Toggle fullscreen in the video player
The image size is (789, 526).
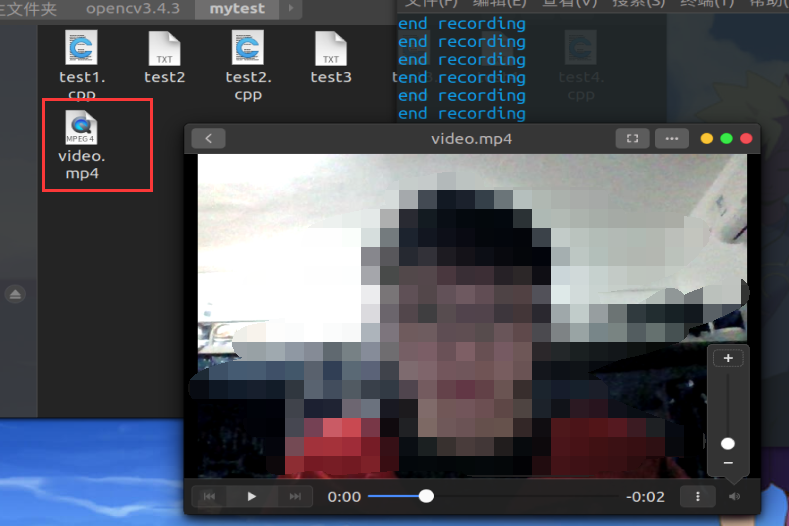[632, 138]
